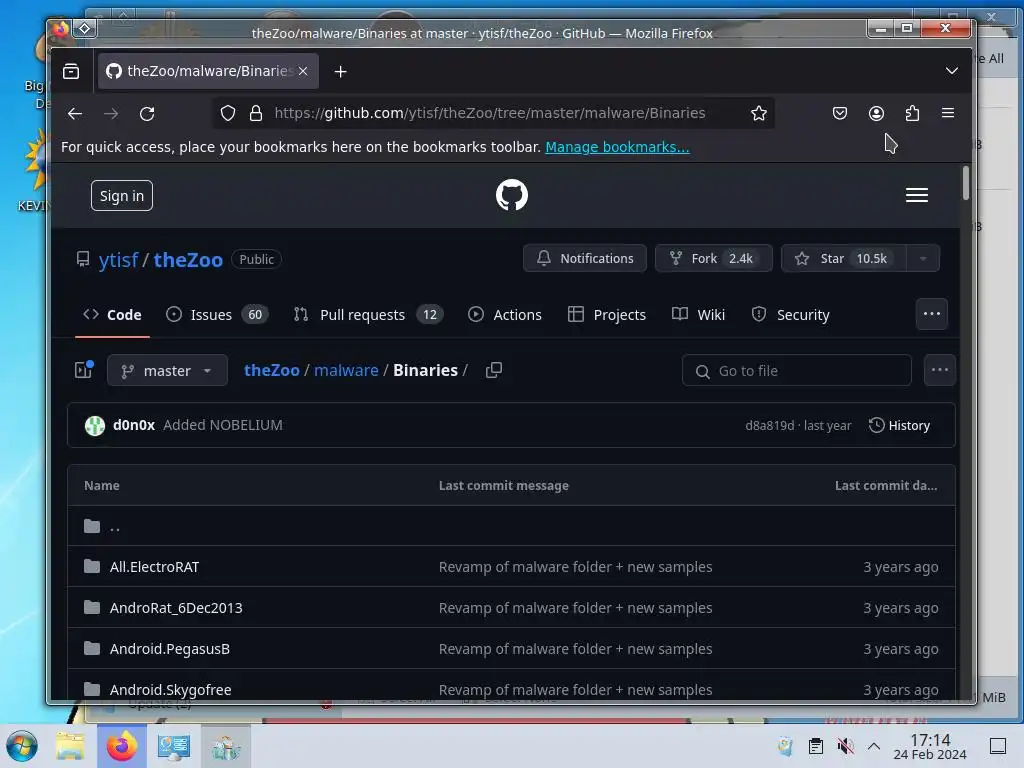
Task: Open All.ElectroRAT folder
Action: [154, 567]
